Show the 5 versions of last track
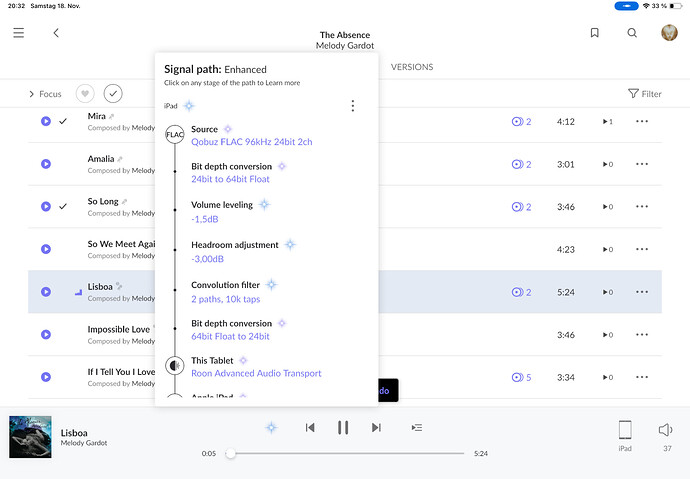 (x=521, y=377)
